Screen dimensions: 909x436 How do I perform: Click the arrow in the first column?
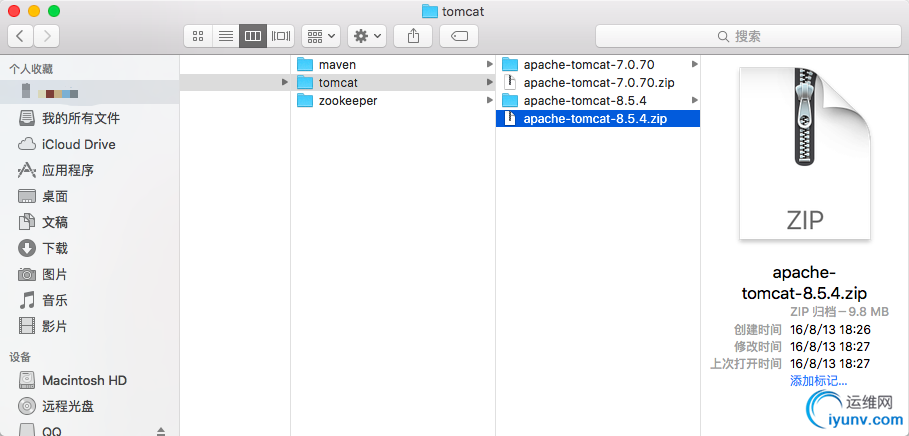[285, 82]
